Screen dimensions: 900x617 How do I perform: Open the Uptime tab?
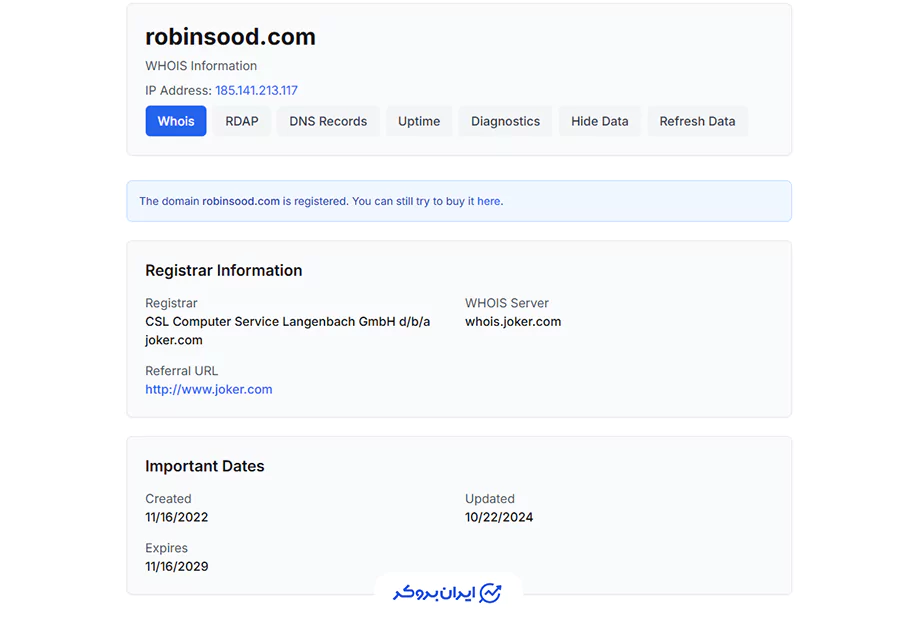click(x=419, y=121)
